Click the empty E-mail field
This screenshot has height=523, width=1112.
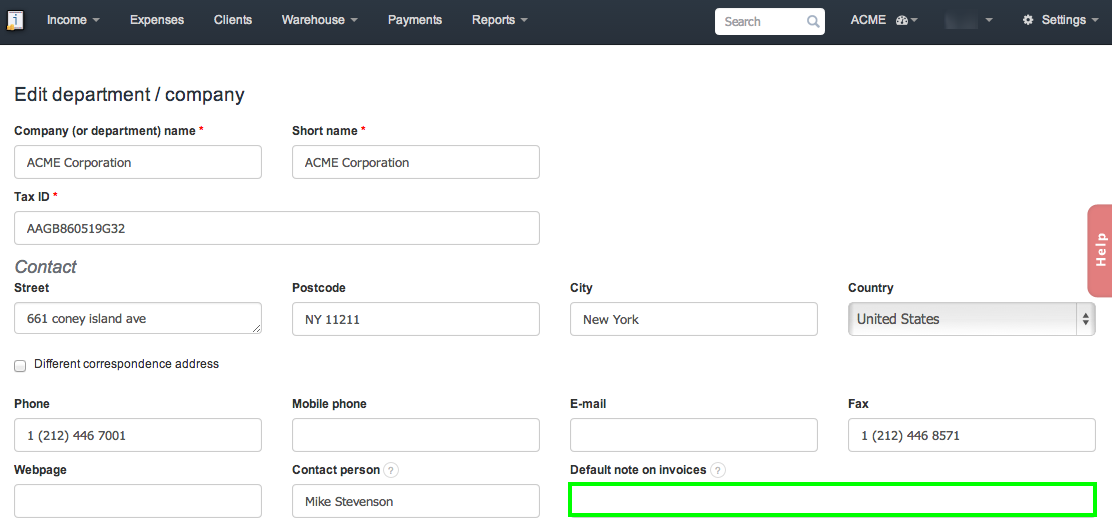(x=694, y=435)
